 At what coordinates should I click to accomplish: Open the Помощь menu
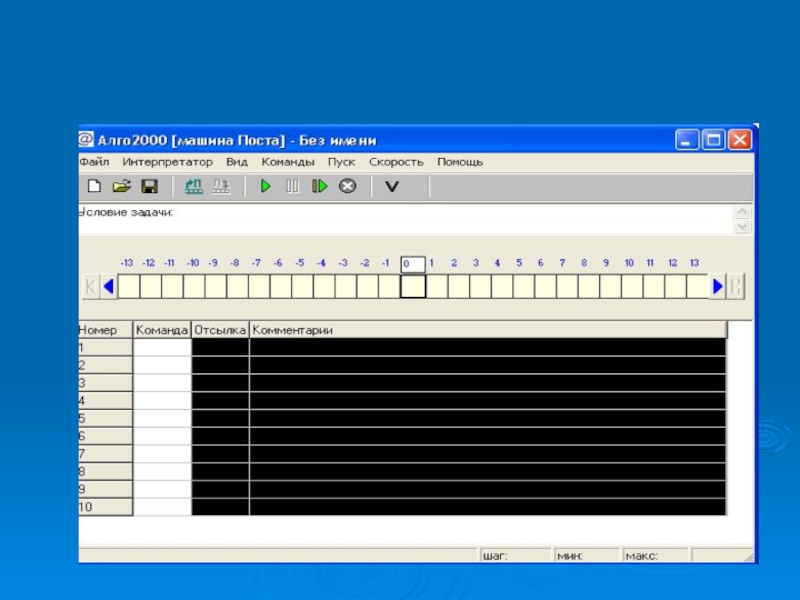tap(460, 161)
